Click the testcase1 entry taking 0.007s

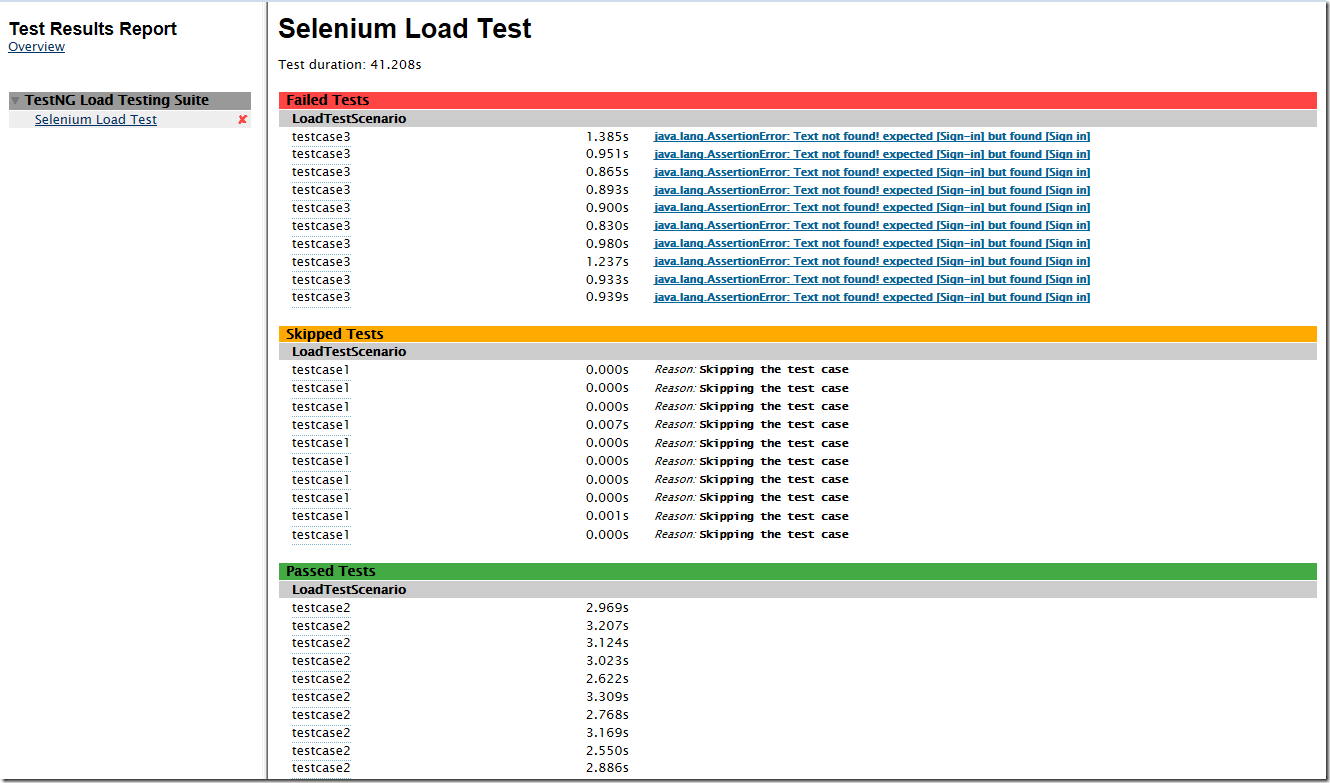(x=320, y=424)
